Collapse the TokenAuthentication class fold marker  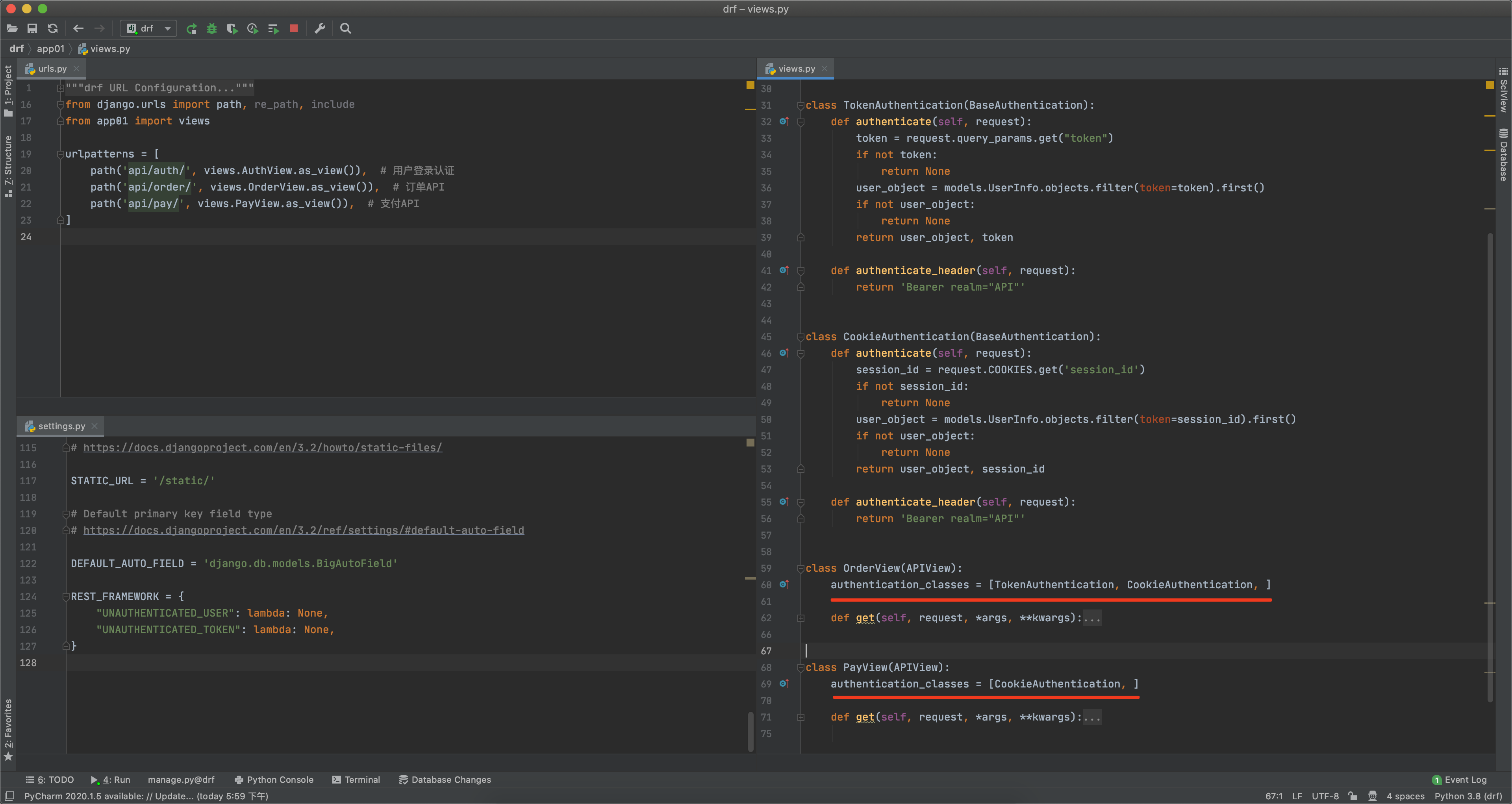coord(800,106)
